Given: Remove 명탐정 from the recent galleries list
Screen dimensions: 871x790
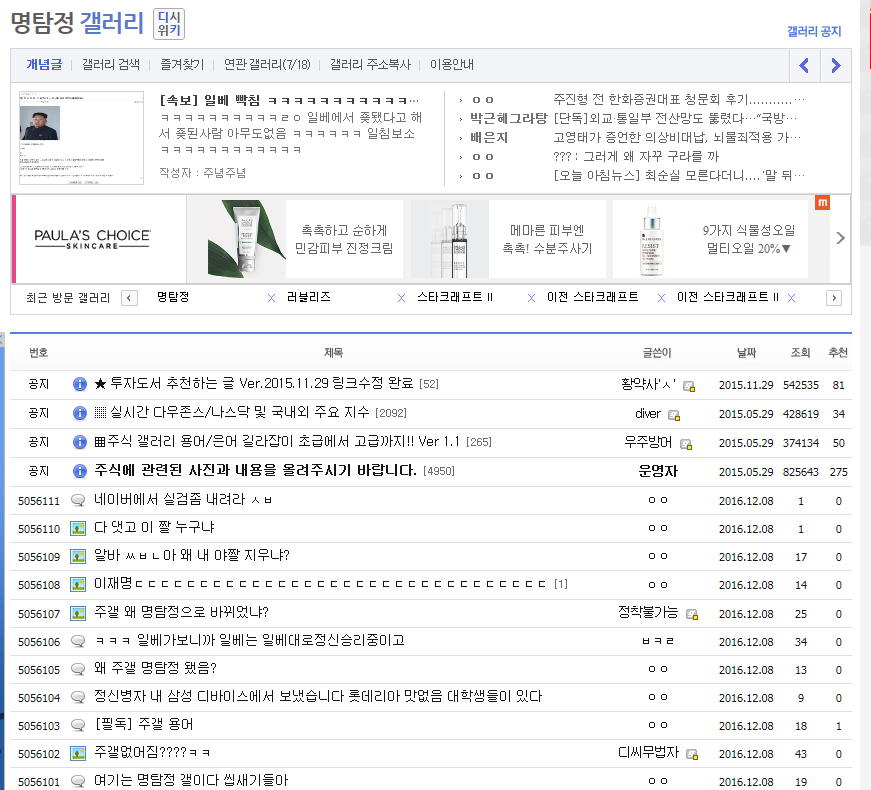Looking at the screenshot, I should pyautogui.click(x=271, y=298).
